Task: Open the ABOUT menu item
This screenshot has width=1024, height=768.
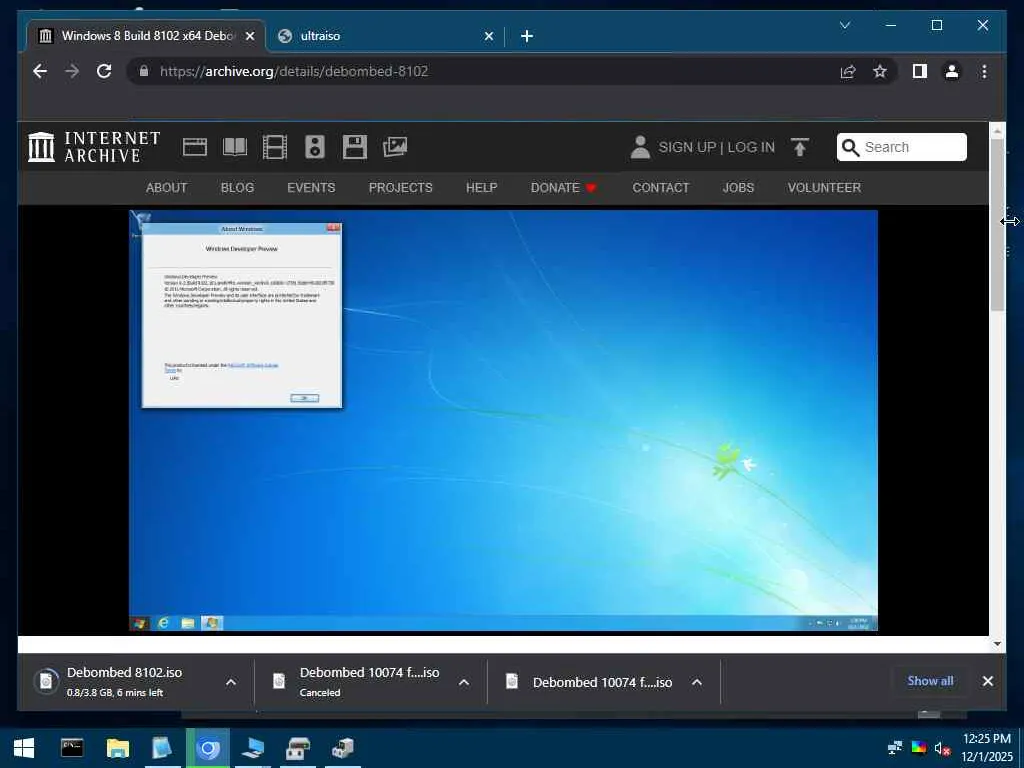Action: coord(167,187)
